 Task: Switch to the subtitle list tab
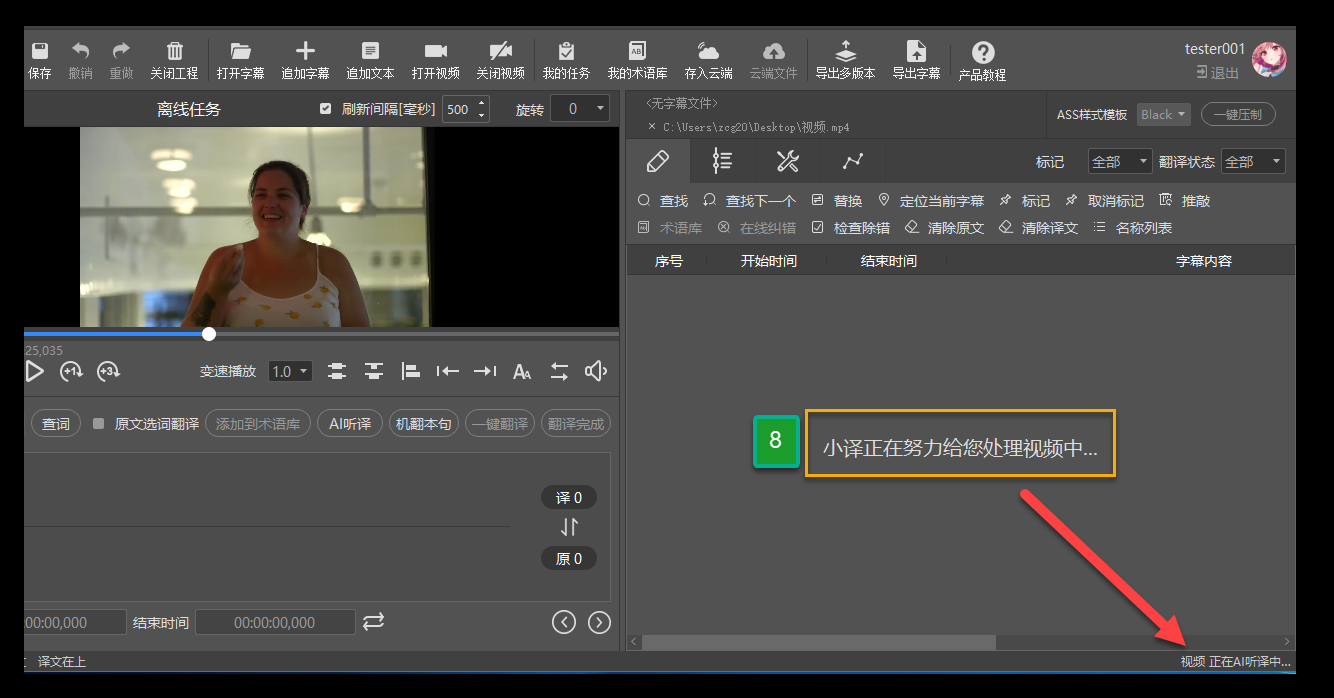(722, 160)
